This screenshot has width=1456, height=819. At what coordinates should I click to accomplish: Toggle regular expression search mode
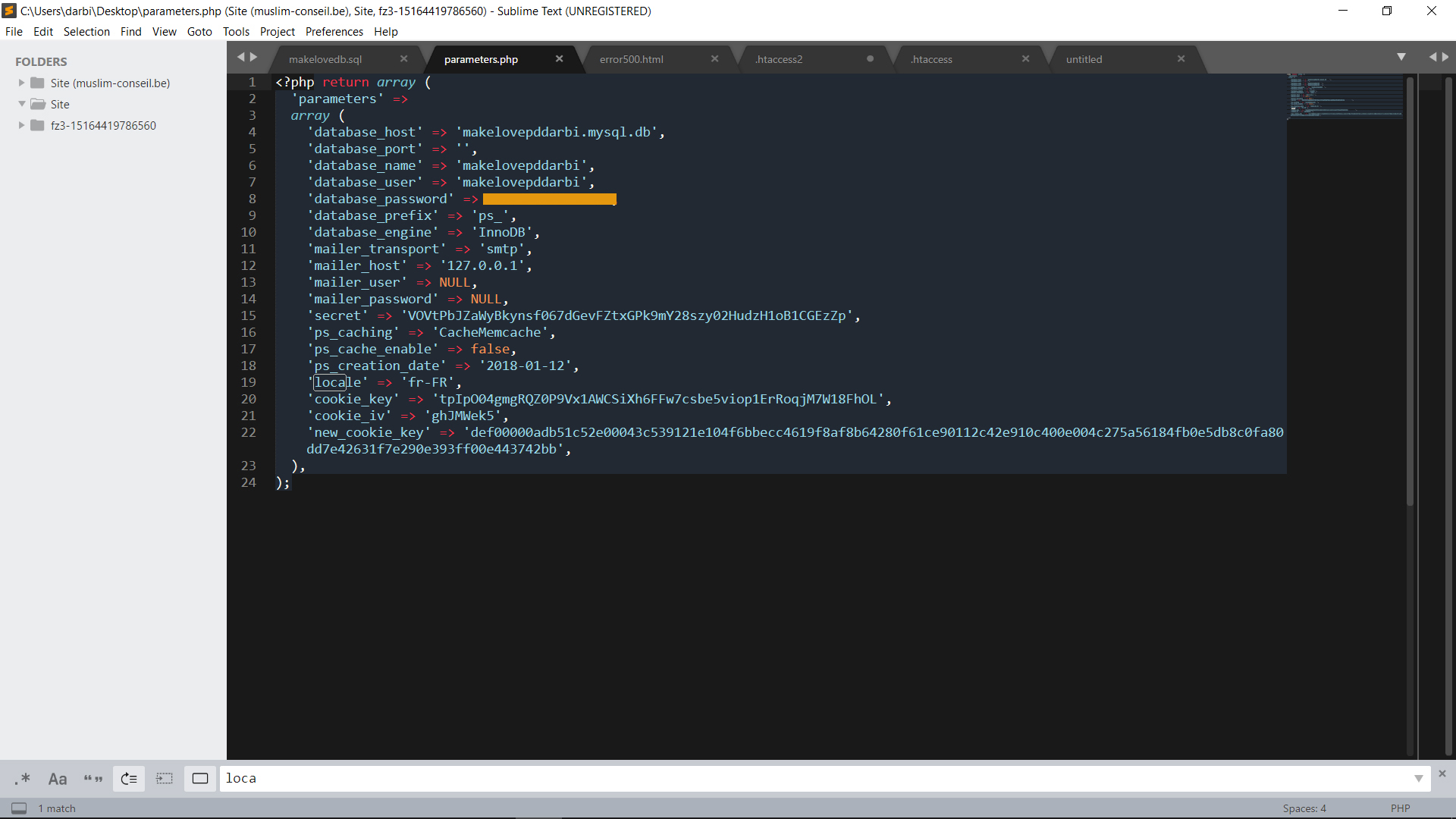(22, 779)
